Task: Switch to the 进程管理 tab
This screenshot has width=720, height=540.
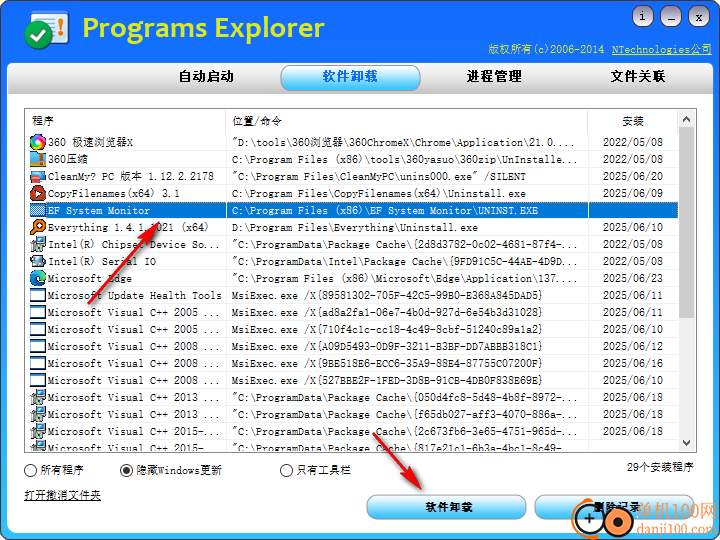Action: pyautogui.click(x=494, y=76)
